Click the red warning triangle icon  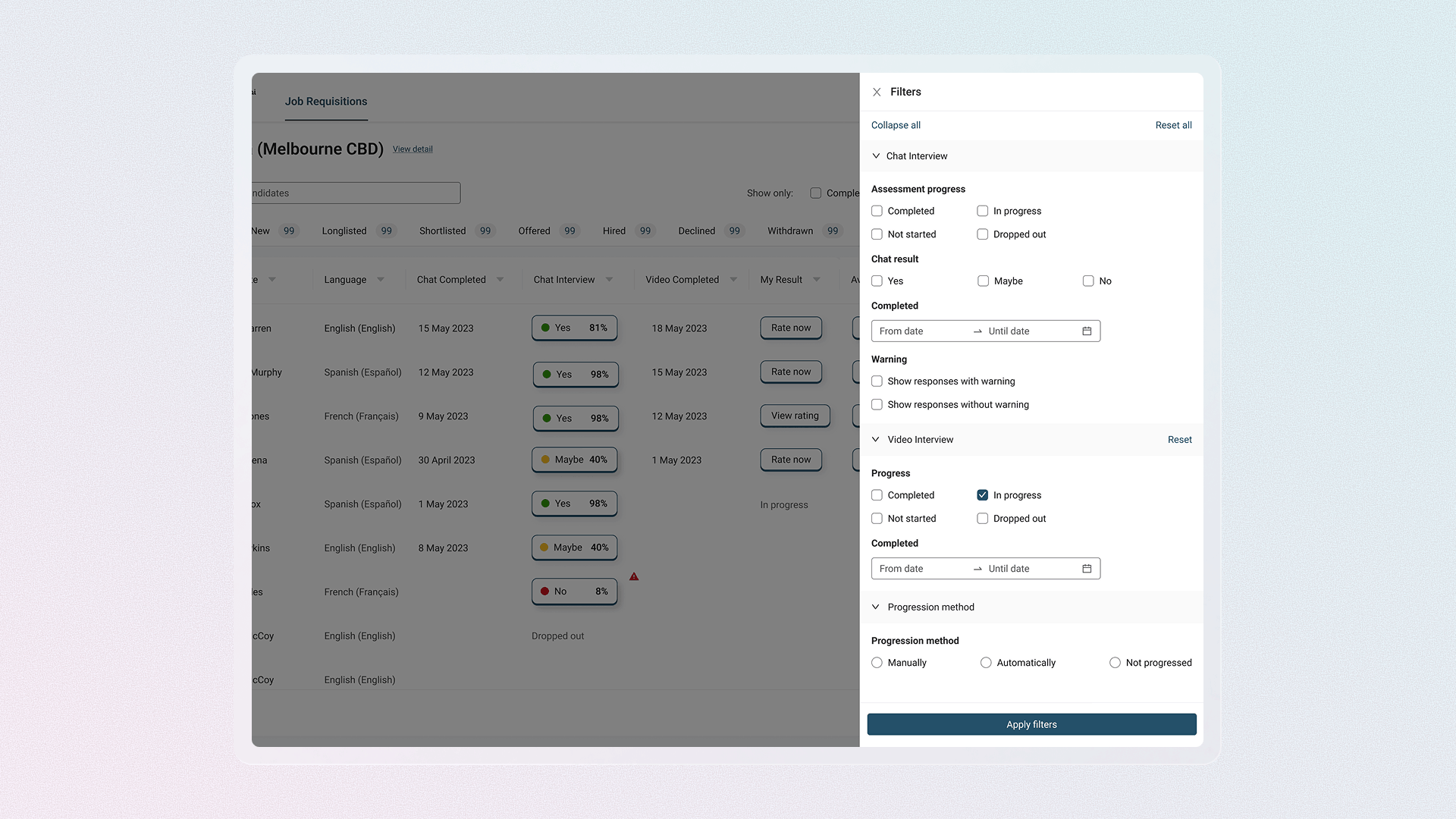(634, 577)
